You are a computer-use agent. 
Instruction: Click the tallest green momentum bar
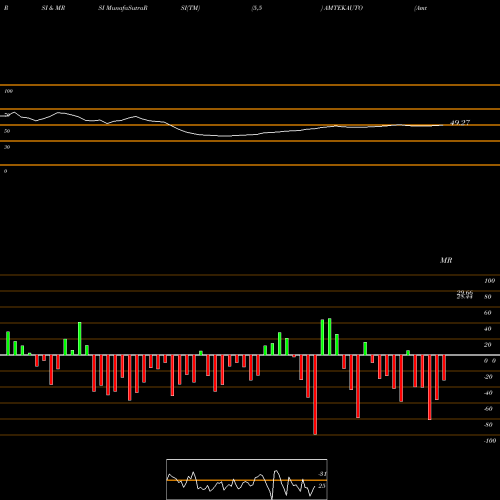330,337
